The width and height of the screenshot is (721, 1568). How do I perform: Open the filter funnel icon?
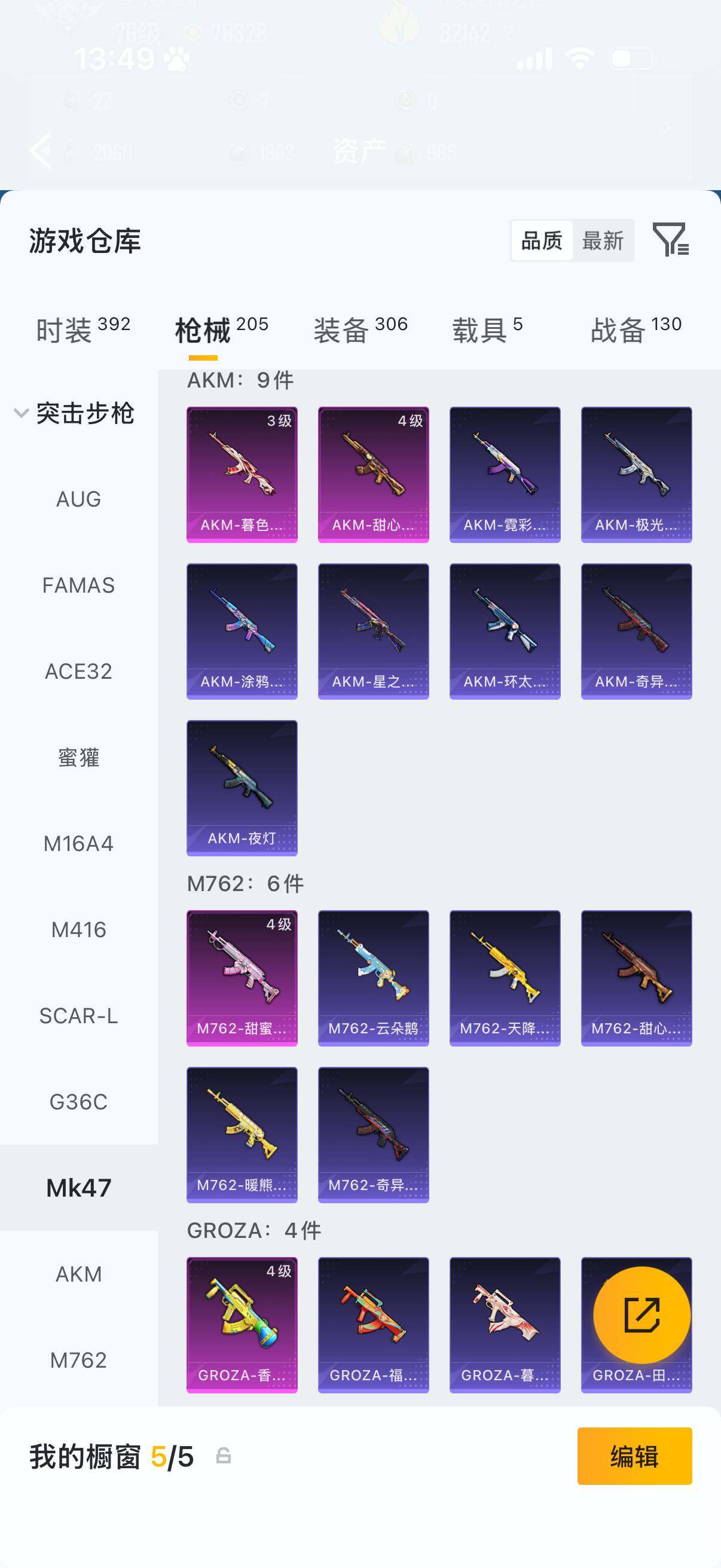(x=671, y=240)
